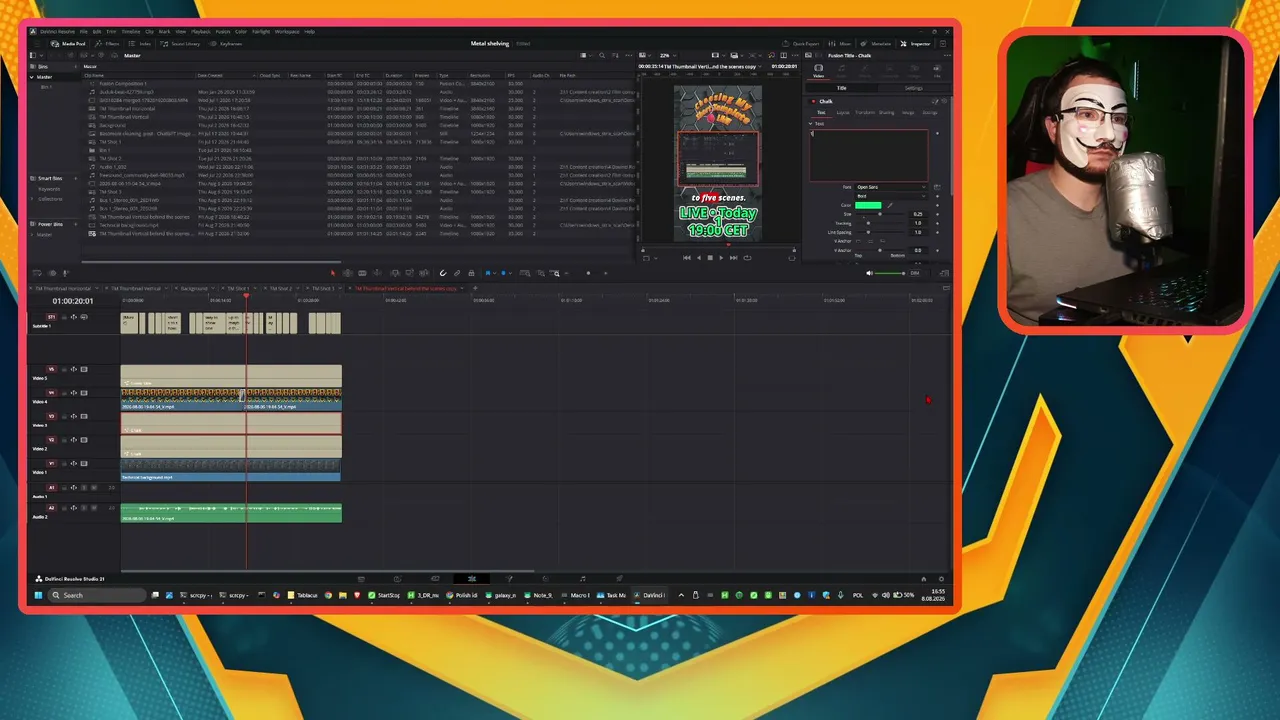
Task: Click the Stop button in viewer transport
Action: [x=710, y=258]
